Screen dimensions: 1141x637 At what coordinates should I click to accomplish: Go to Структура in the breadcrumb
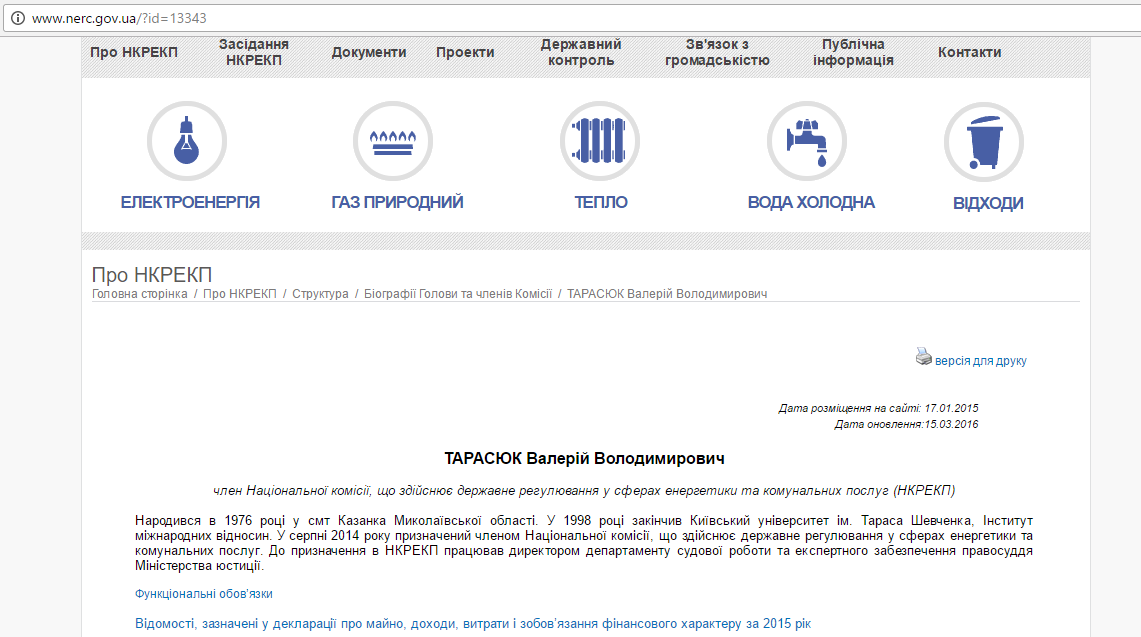(320, 294)
